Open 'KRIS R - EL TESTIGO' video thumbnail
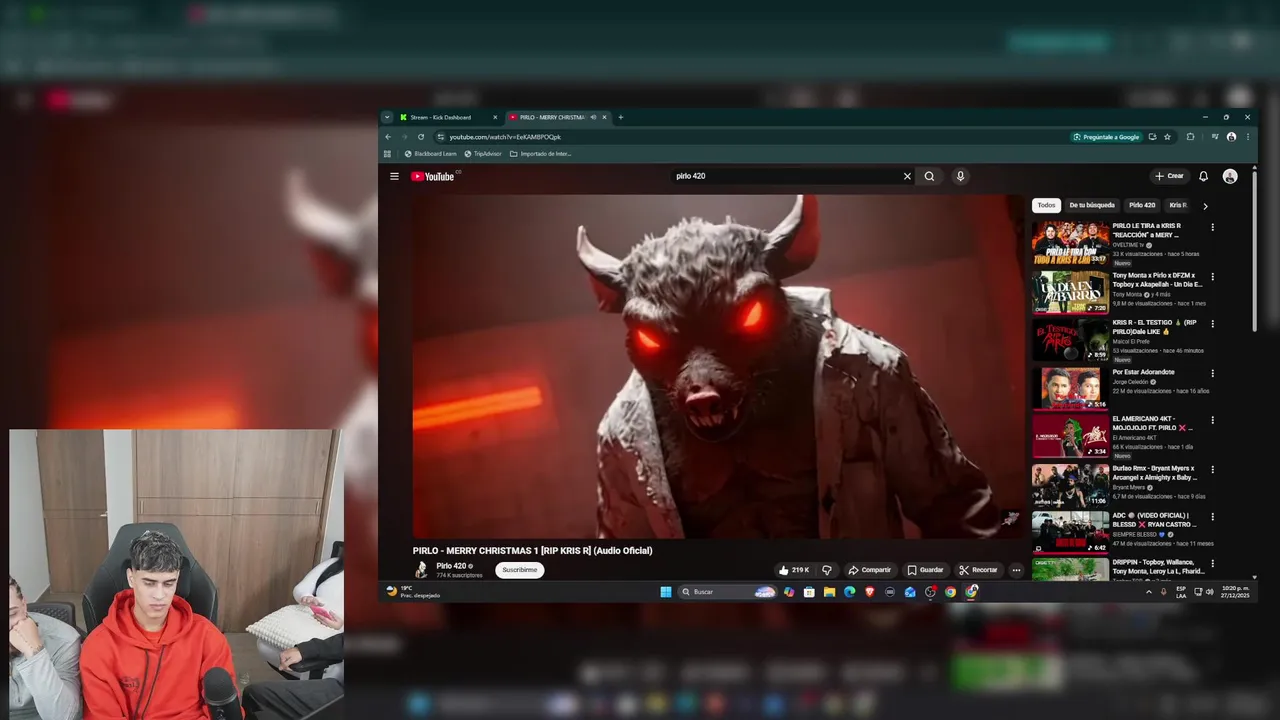This screenshot has height=720, width=1280. [1070, 340]
